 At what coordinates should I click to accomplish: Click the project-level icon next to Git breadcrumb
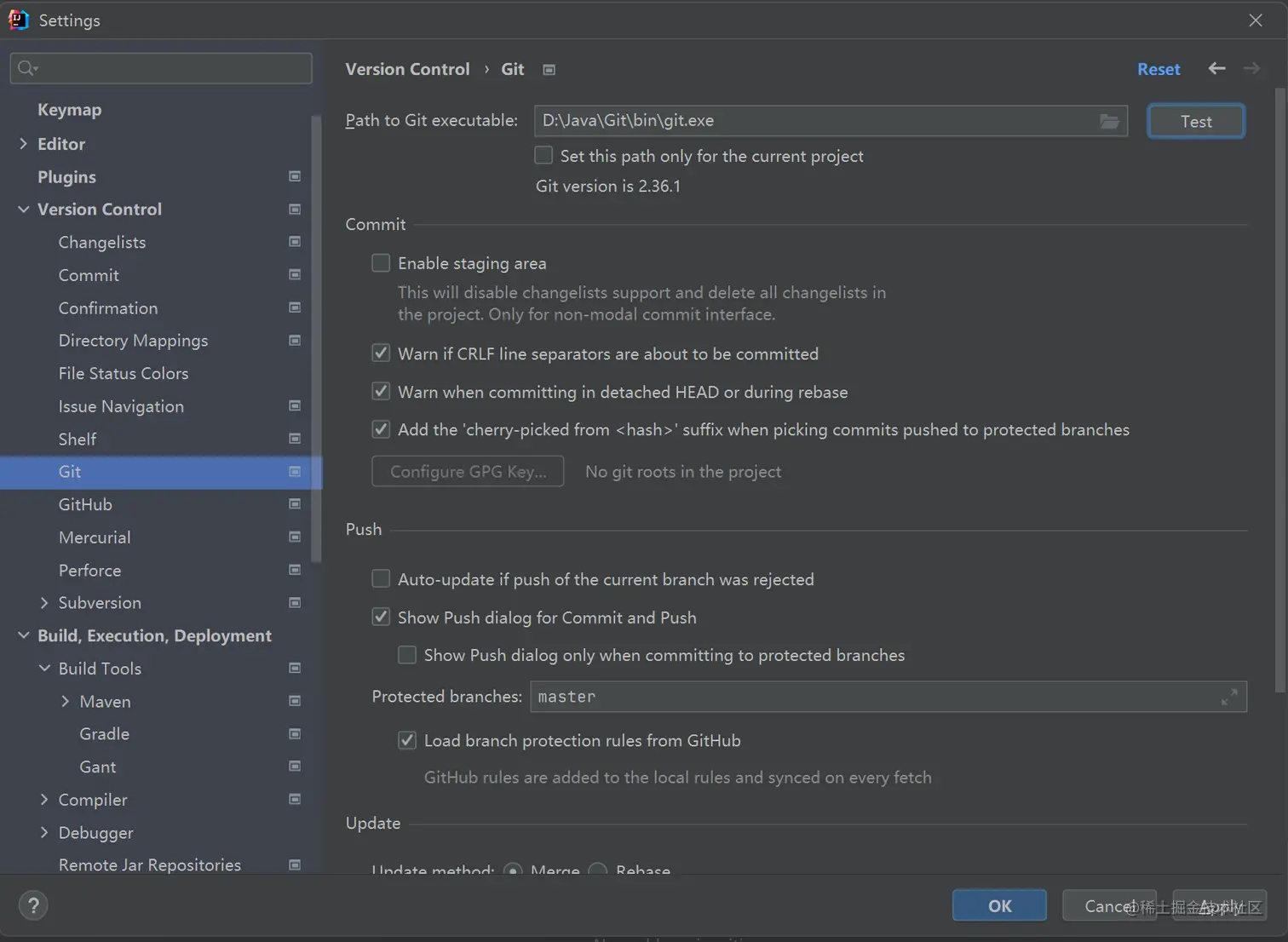(x=549, y=70)
